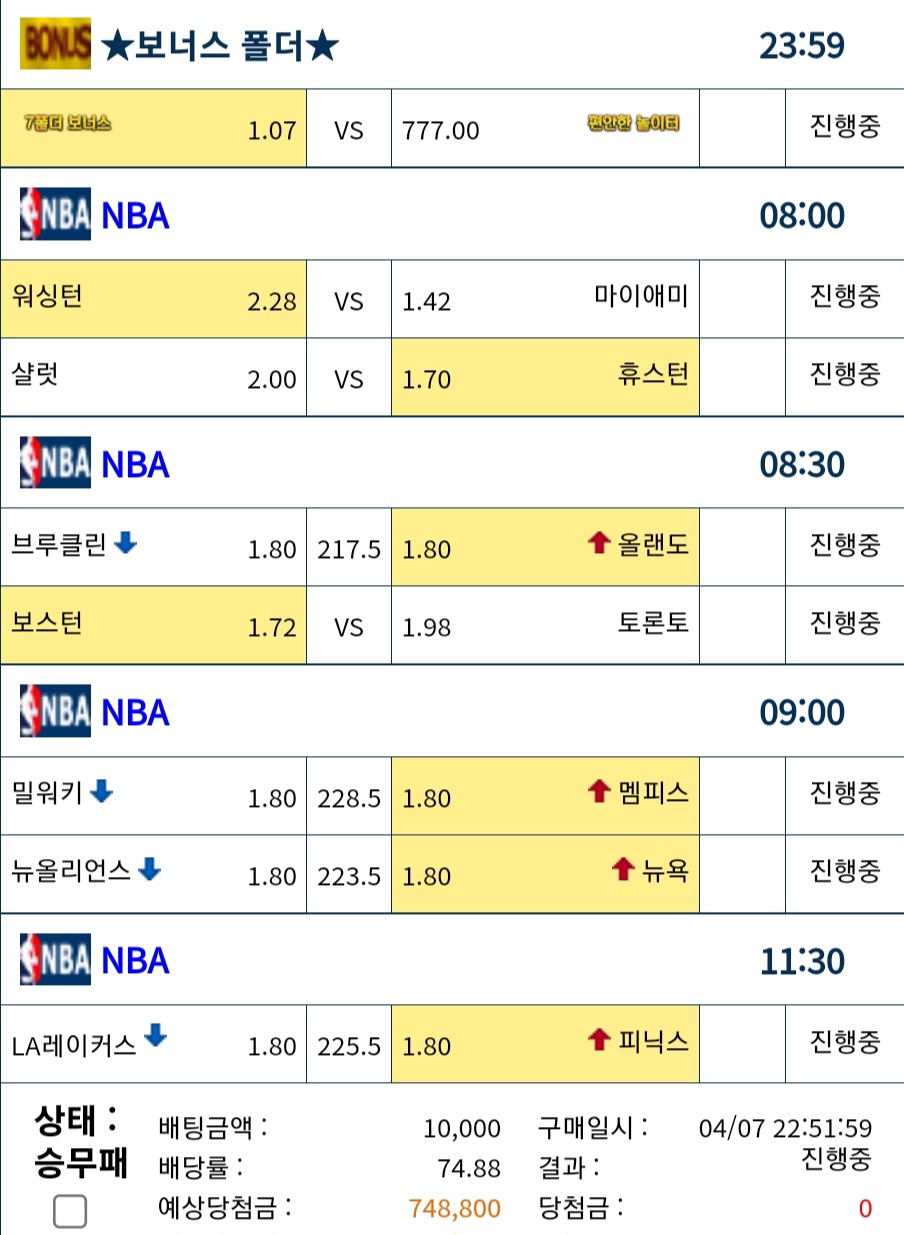This screenshot has width=904, height=1235.
Task: Choose 토론토 at 1.98 odds
Action: click(x=545, y=625)
